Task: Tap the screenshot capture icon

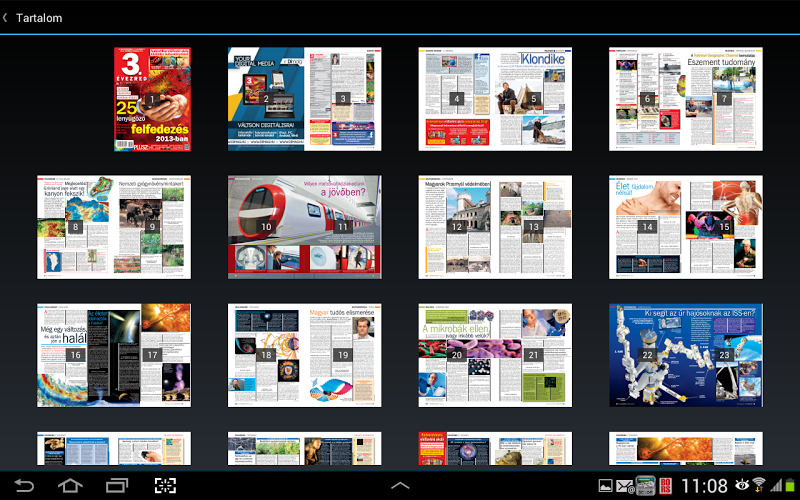Action: point(165,485)
